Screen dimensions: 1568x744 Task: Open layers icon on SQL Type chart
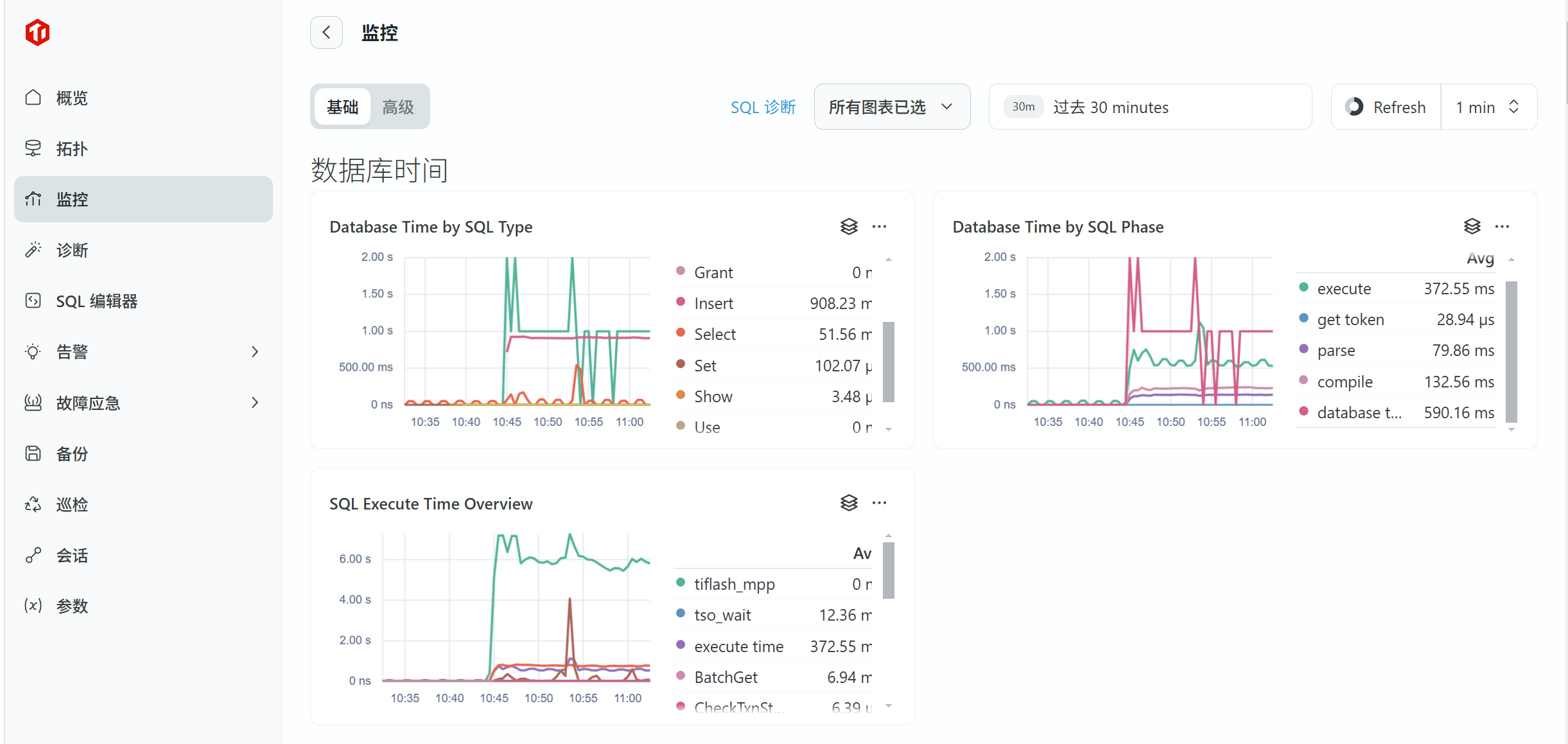pyautogui.click(x=849, y=226)
